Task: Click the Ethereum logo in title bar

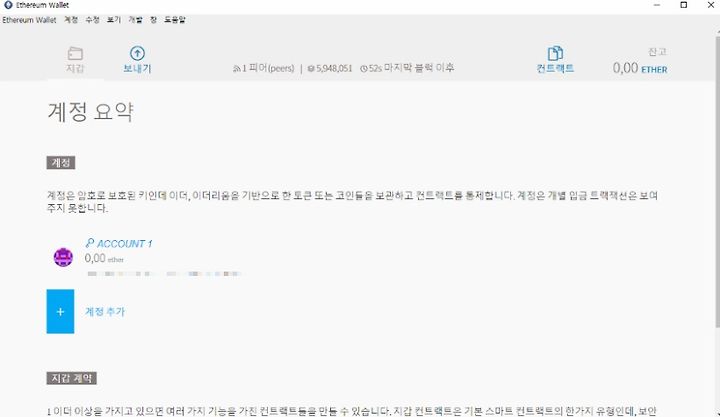Action: click(8, 5)
